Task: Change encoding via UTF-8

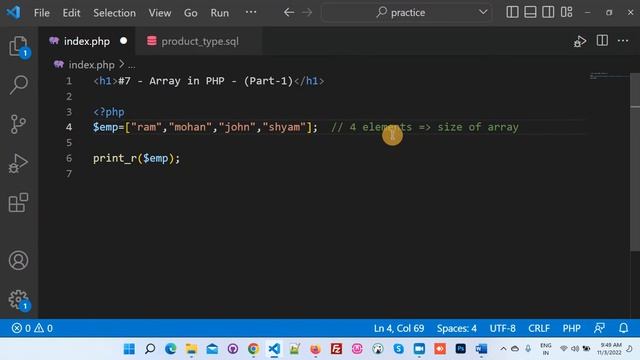Action: (x=502, y=328)
